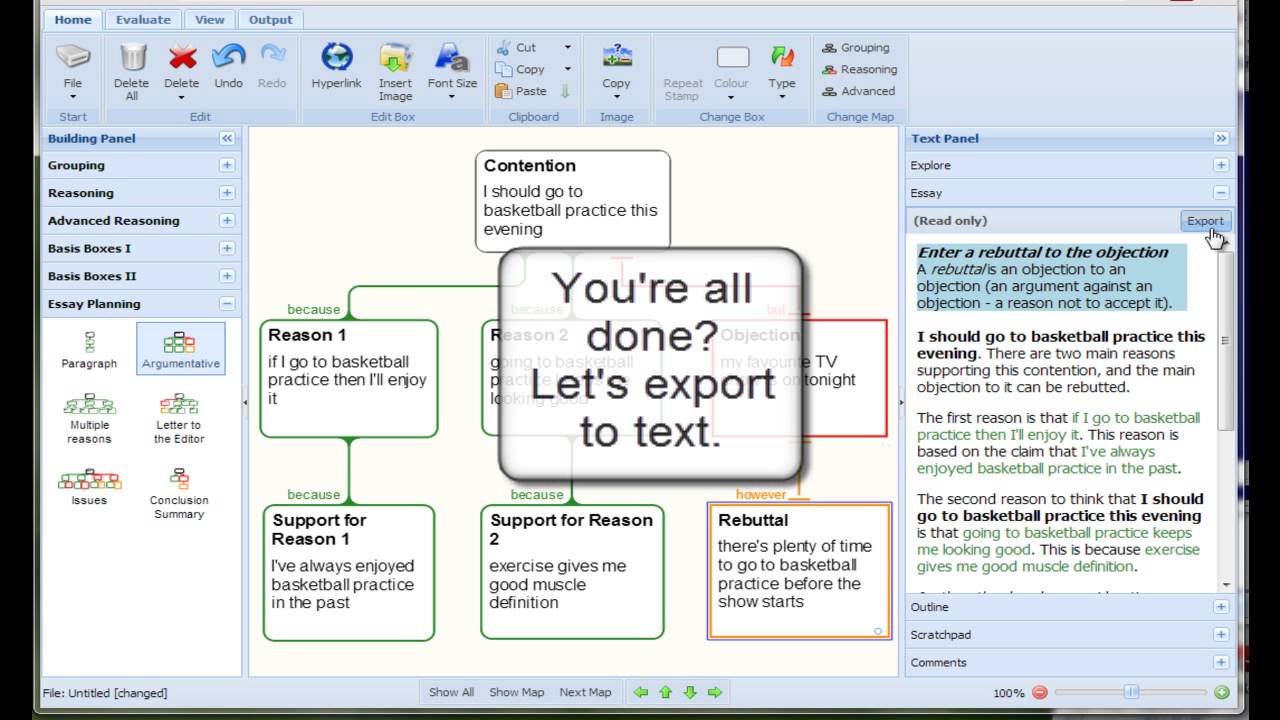Switch to the Home tab
Screen dimensions: 1280x720
click(73, 19)
